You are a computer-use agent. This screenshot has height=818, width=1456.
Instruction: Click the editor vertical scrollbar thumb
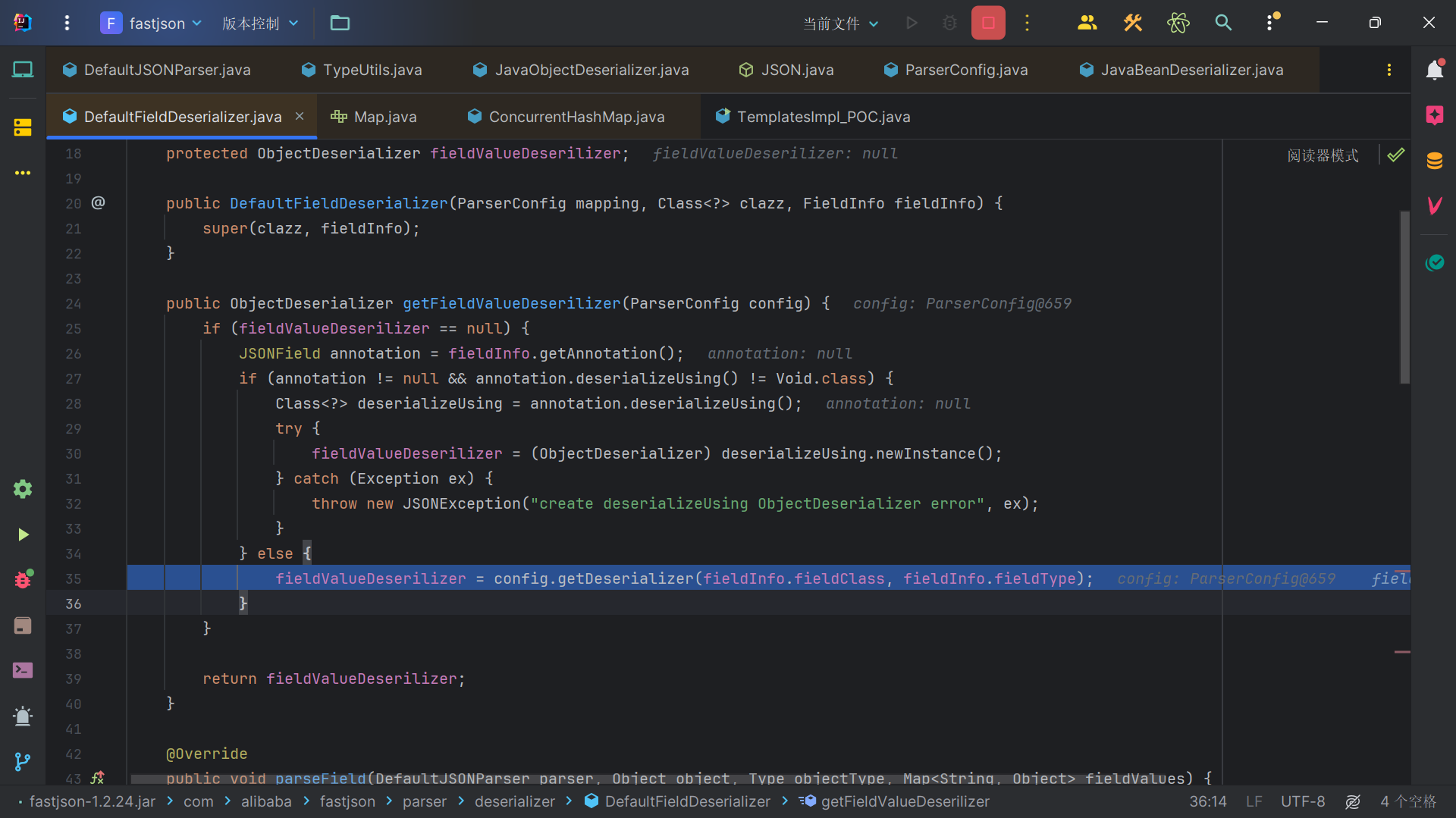coord(1404,297)
